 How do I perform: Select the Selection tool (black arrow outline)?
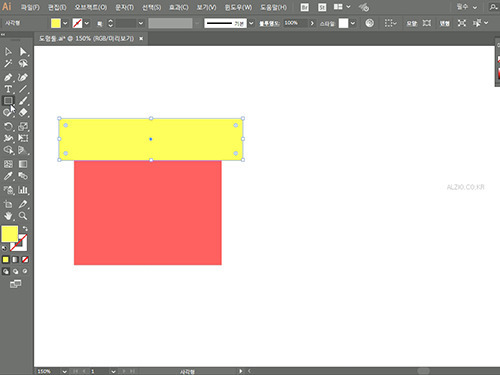[8, 51]
